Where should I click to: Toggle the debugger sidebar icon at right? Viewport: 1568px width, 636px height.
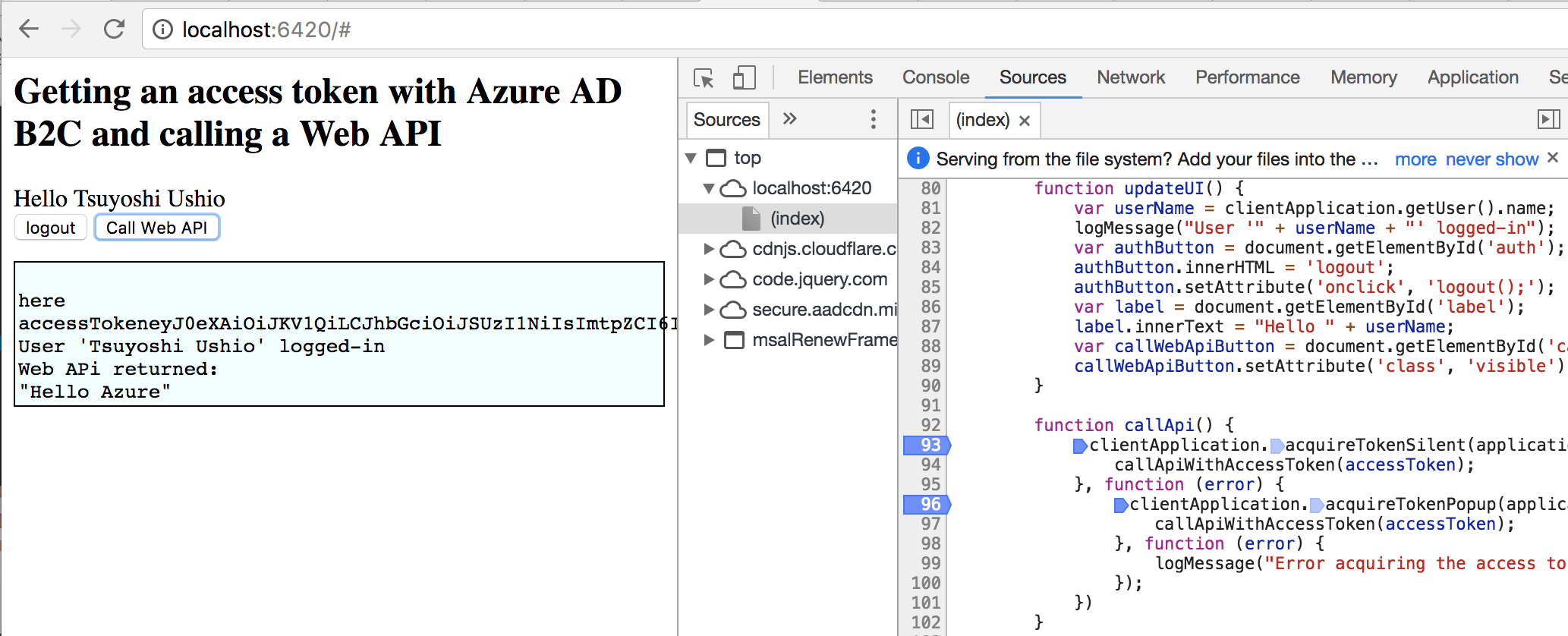(1548, 119)
